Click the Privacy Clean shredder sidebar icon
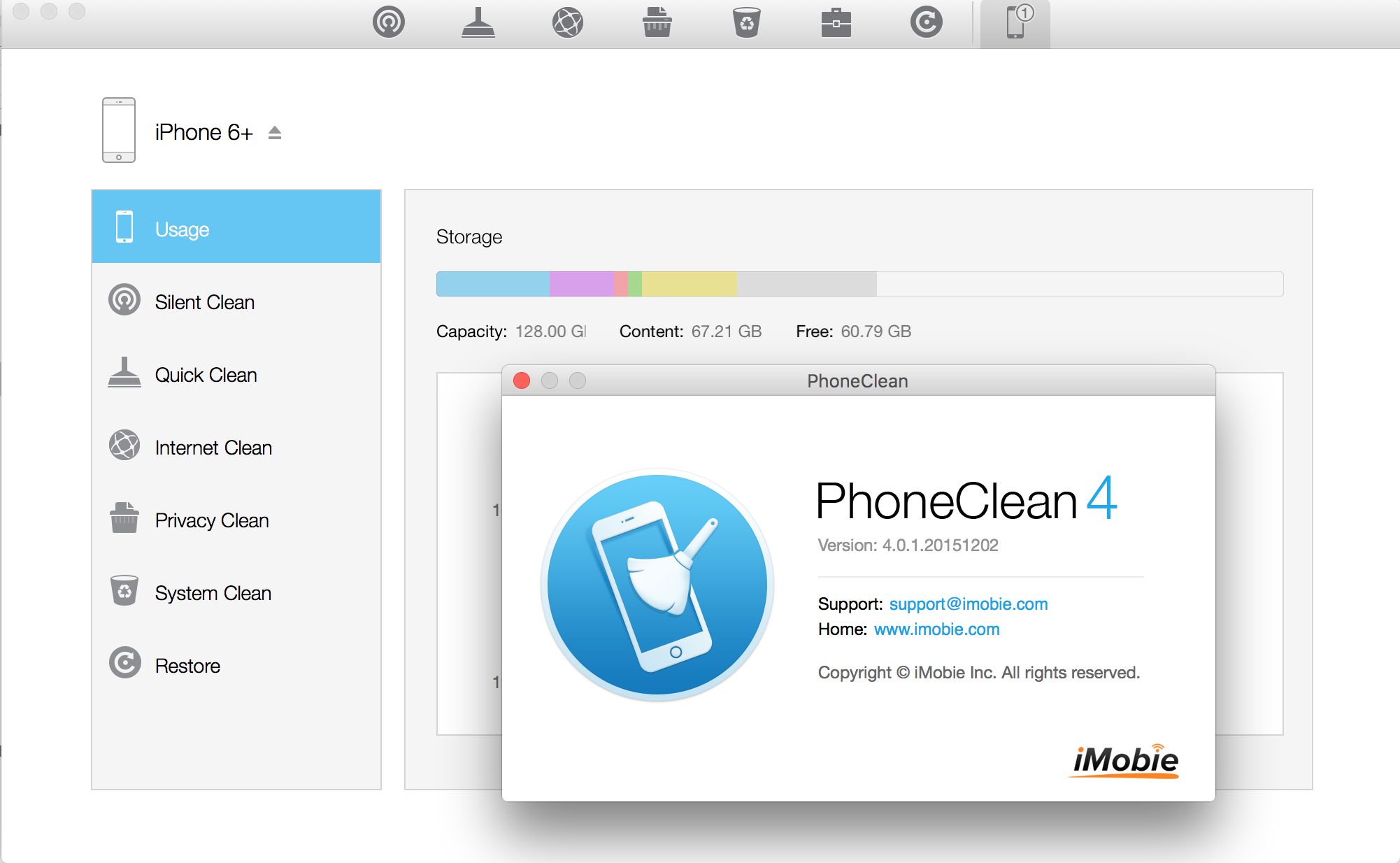1400x863 pixels. (x=124, y=518)
